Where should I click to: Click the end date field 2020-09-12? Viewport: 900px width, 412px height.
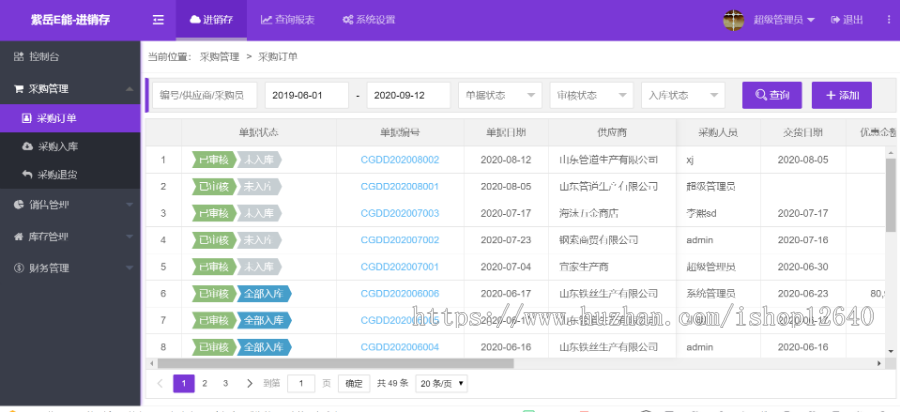click(x=409, y=95)
